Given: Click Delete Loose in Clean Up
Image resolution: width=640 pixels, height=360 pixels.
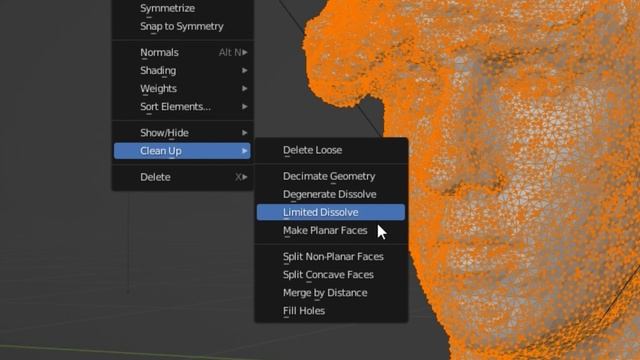Looking at the screenshot, I should (331, 150).
